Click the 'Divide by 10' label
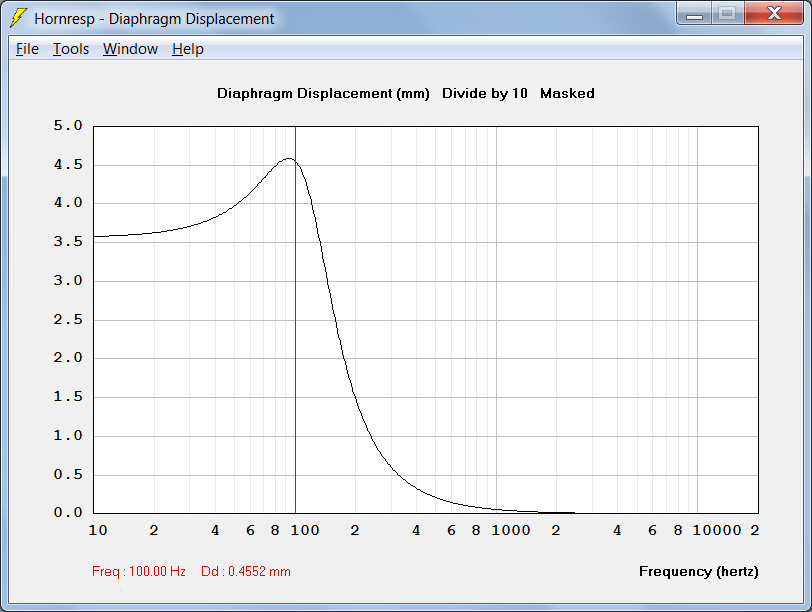The image size is (812, 612). click(484, 93)
